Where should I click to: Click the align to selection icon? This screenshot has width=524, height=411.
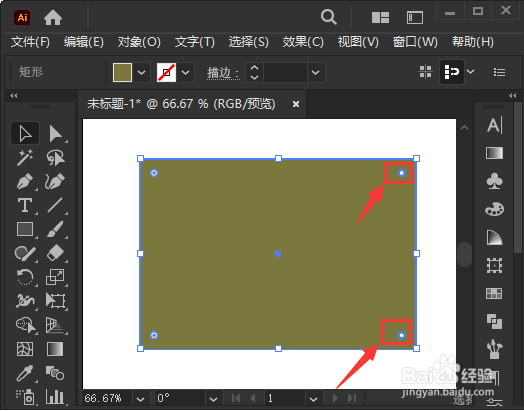pyautogui.click(x=451, y=72)
